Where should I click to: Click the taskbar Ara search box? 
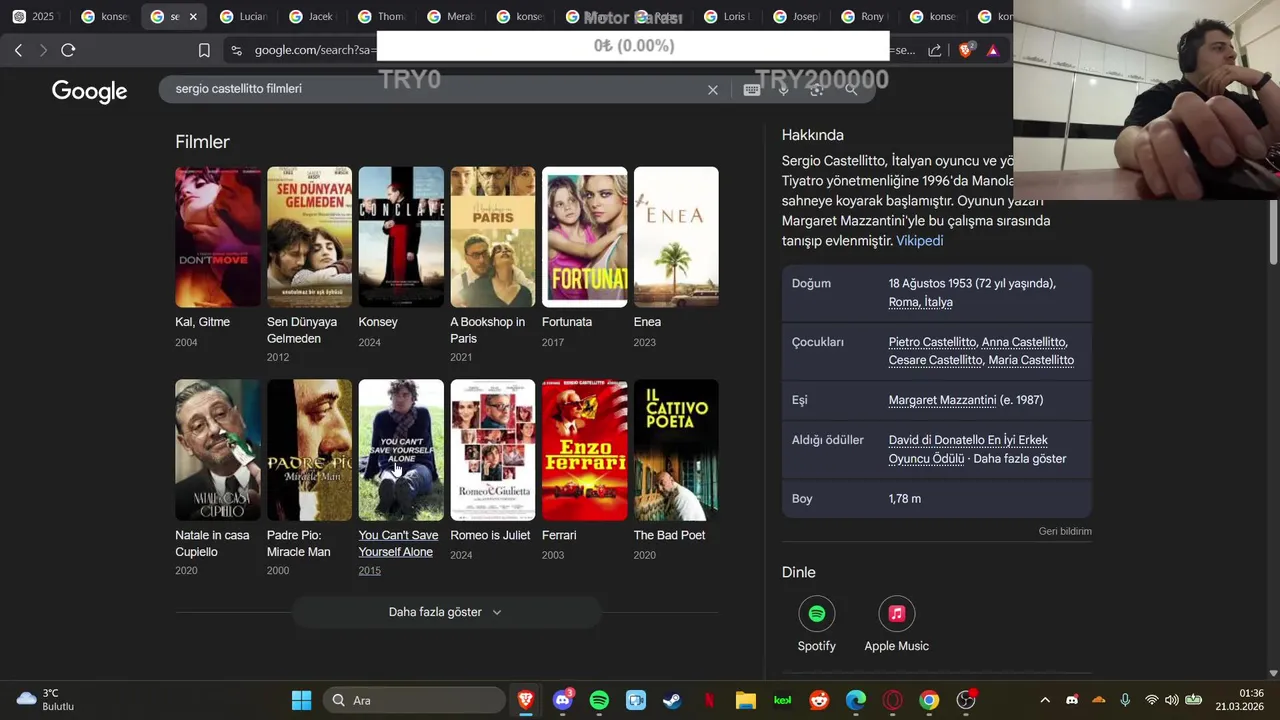point(414,700)
